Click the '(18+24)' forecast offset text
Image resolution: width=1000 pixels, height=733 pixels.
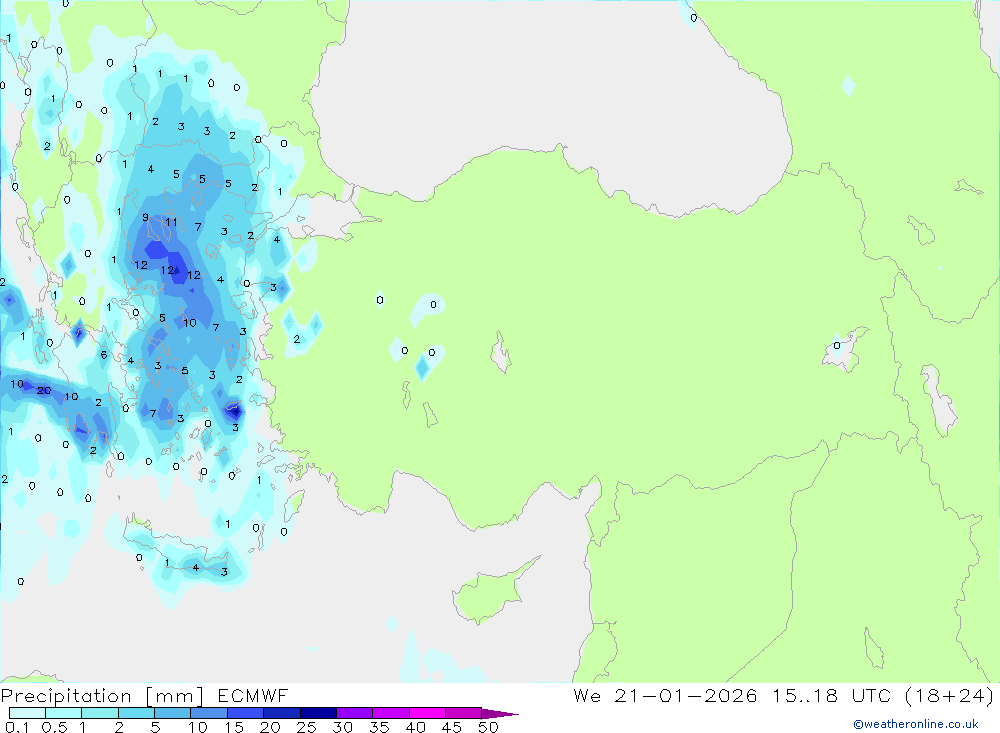pos(950,696)
